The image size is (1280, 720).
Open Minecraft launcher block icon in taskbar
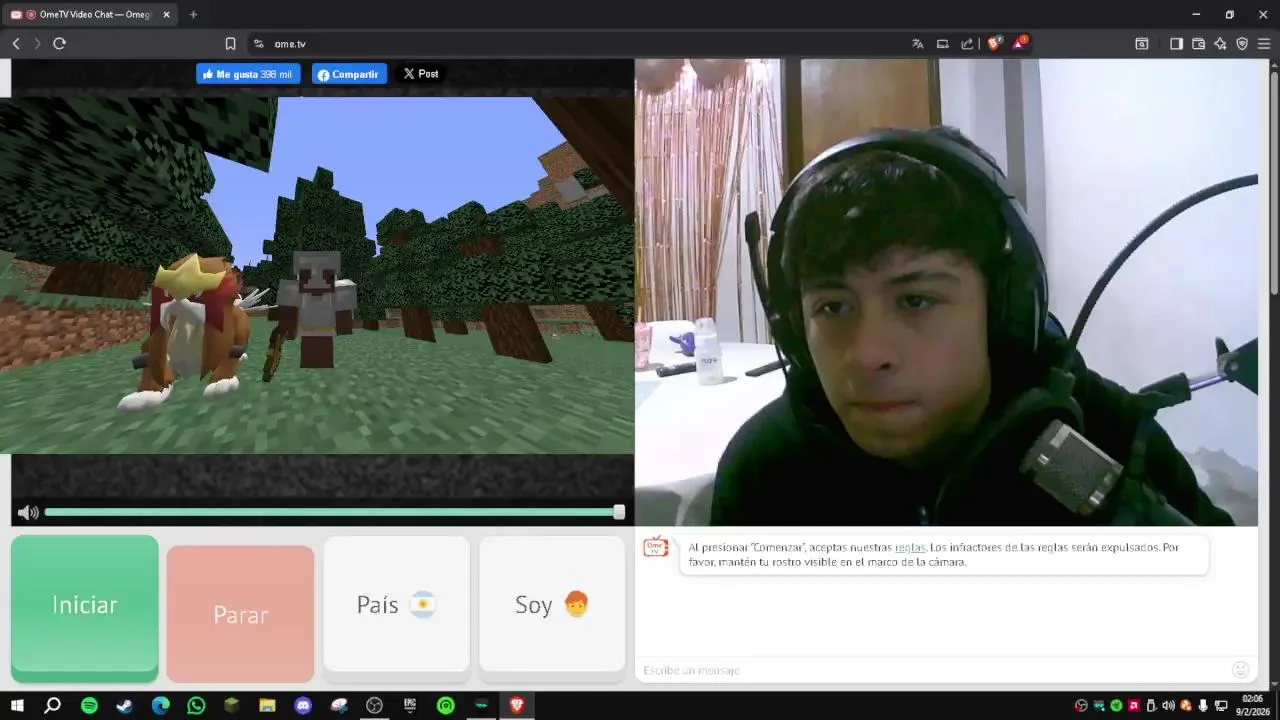pyautogui.click(x=232, y=706)
